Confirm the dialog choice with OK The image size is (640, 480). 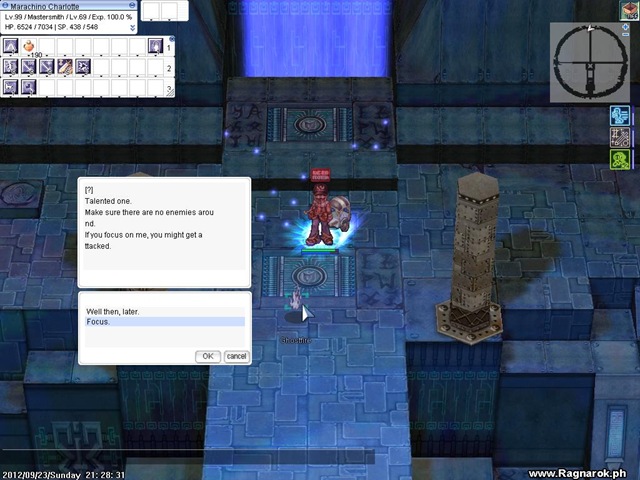(x=208, y=356)
